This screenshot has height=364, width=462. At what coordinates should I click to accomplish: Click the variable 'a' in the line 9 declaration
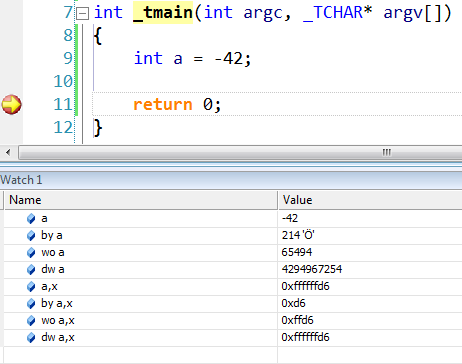click(x=178, y=59)
